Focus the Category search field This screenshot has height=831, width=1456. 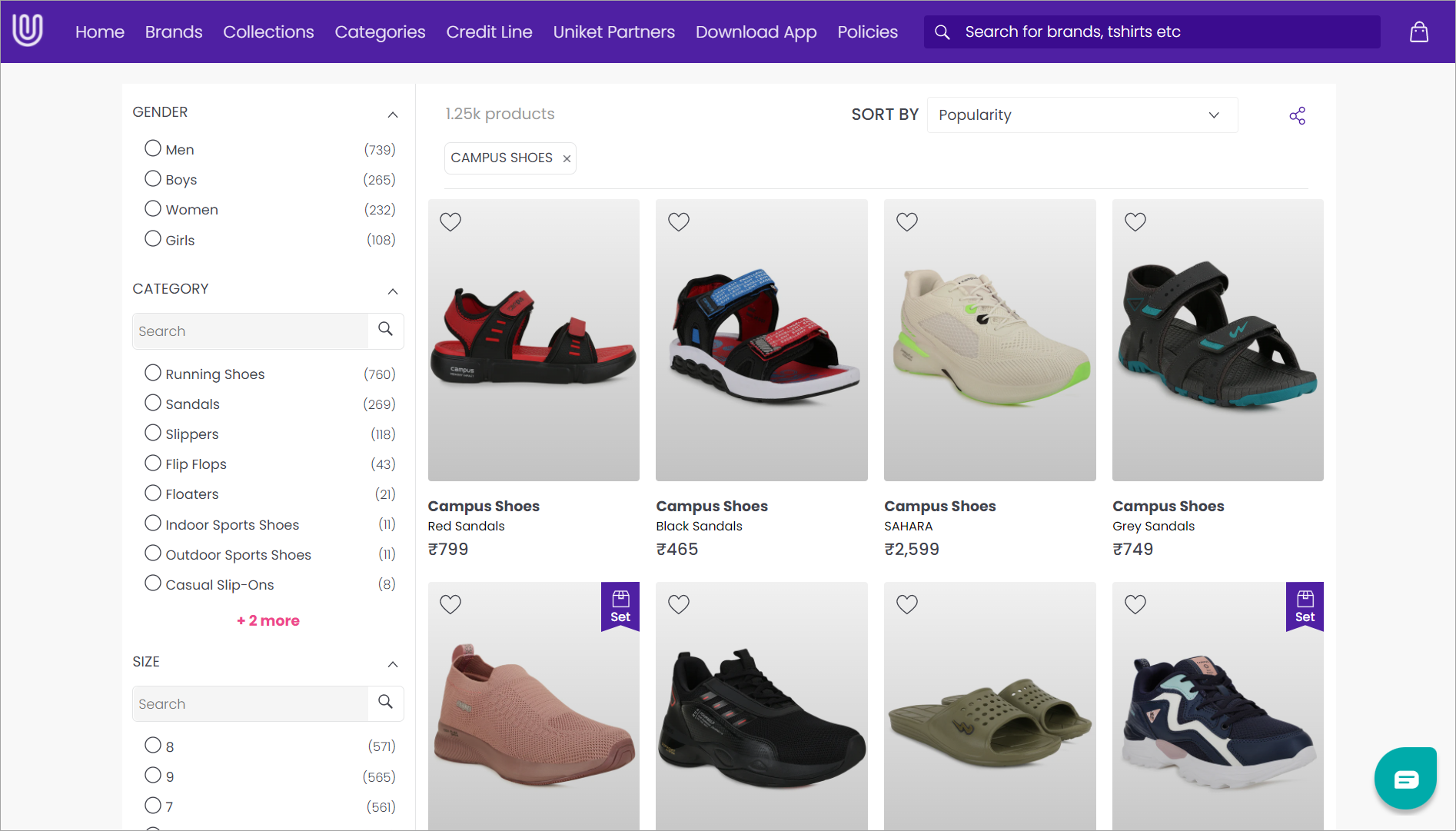pos(251,331)
